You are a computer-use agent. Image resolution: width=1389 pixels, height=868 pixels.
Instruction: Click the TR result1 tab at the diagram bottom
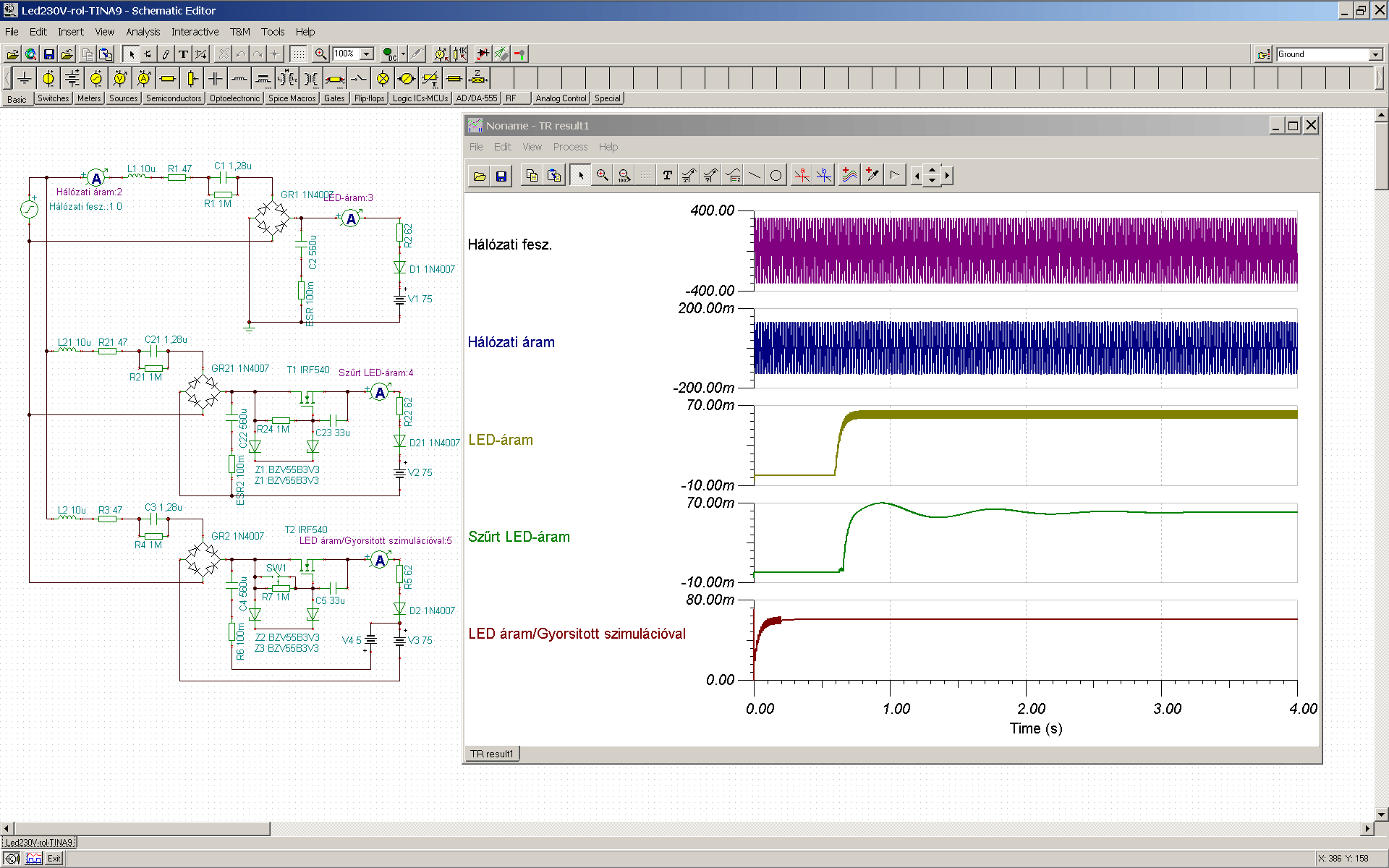(x=492, y=754)
